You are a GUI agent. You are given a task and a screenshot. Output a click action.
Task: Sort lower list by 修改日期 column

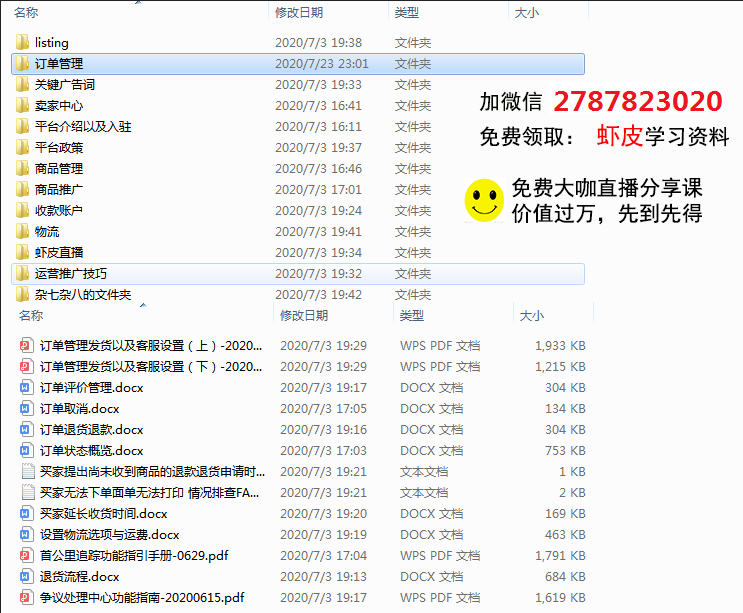(x=304, y=316)
